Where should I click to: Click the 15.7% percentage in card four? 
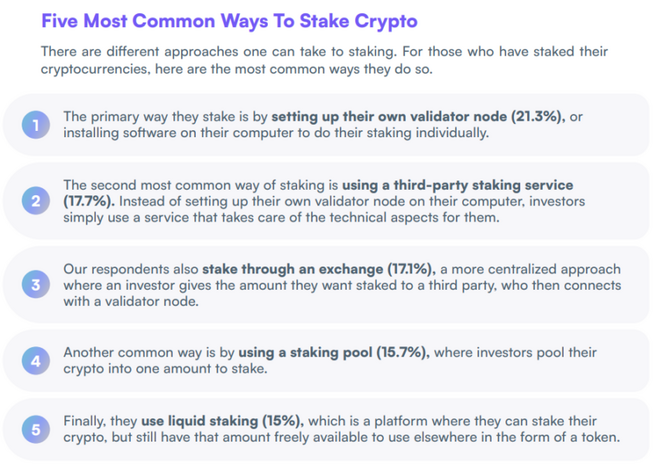pyautogui.click(x=403, y=352)
